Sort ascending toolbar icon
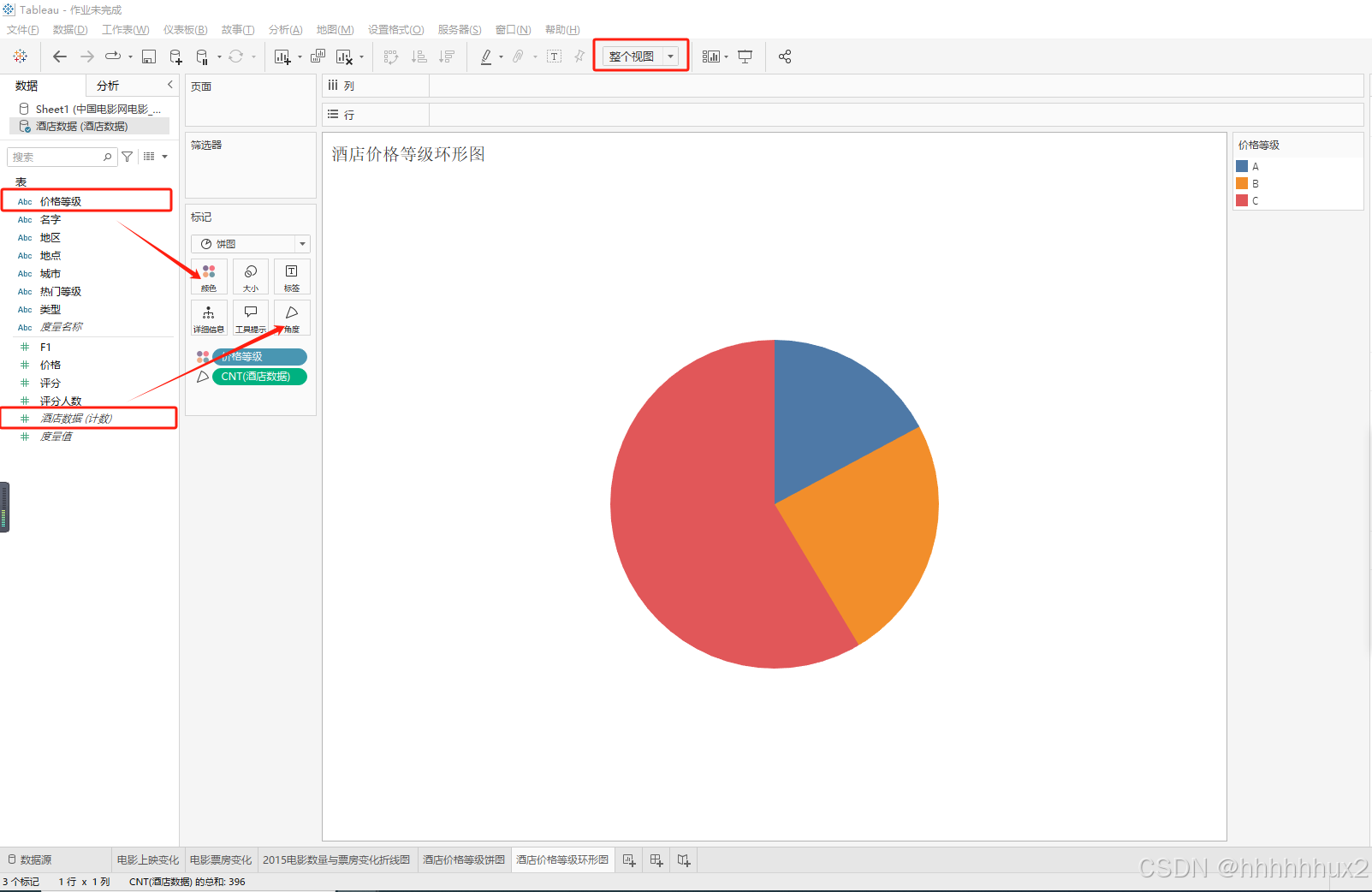This screenshot has width=1372, height=892. click(x=419, y=56)
